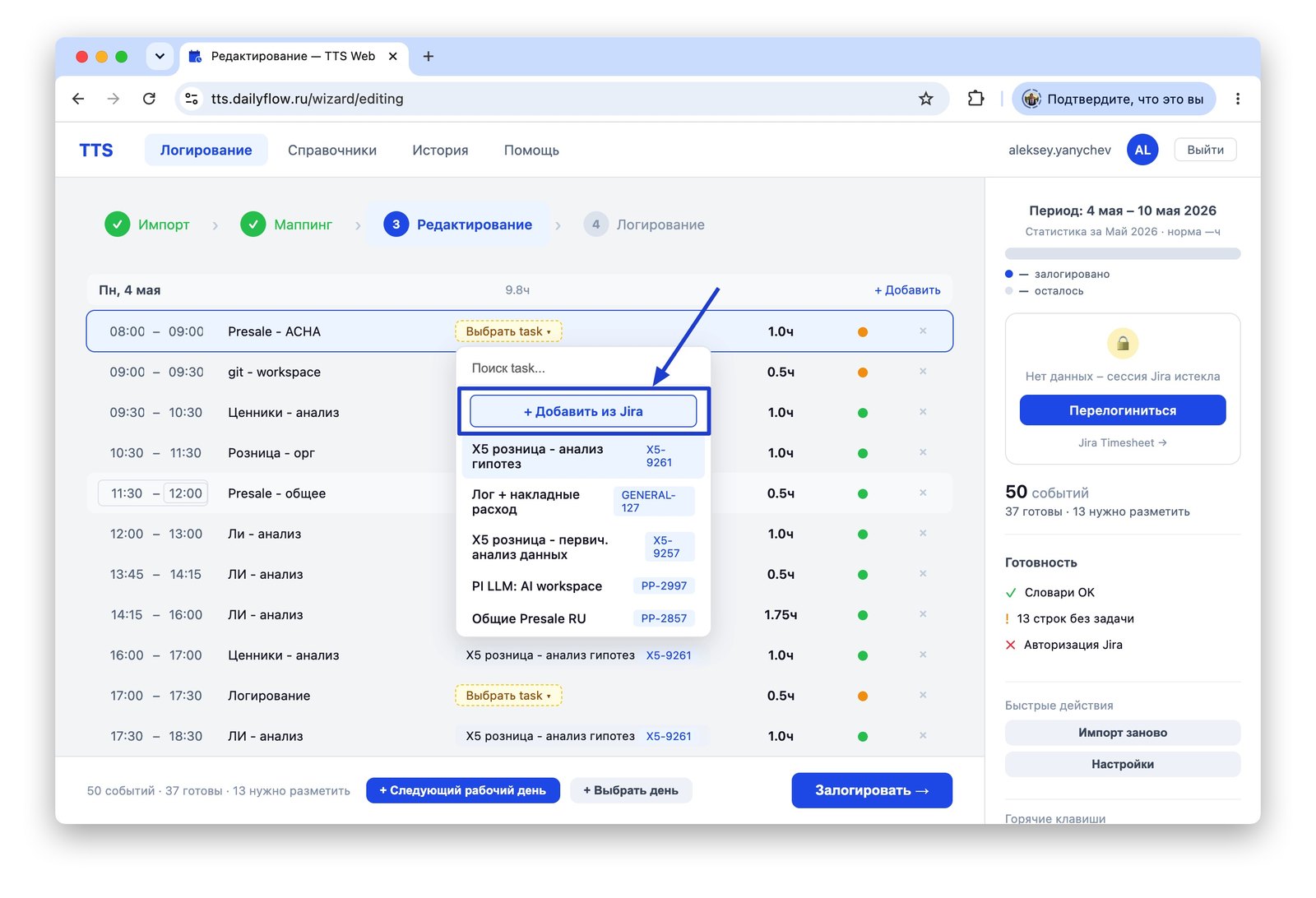Choose task PI LLM: AI workspace

pyautogui.click(x=583, y=586)
